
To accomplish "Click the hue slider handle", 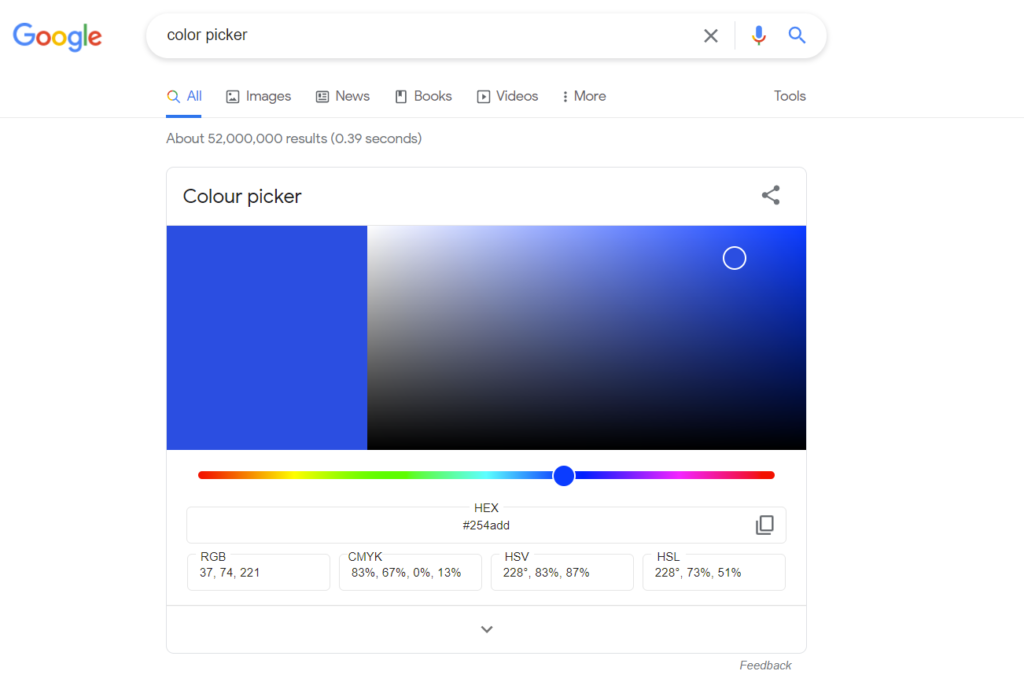I will coord(564,476).
